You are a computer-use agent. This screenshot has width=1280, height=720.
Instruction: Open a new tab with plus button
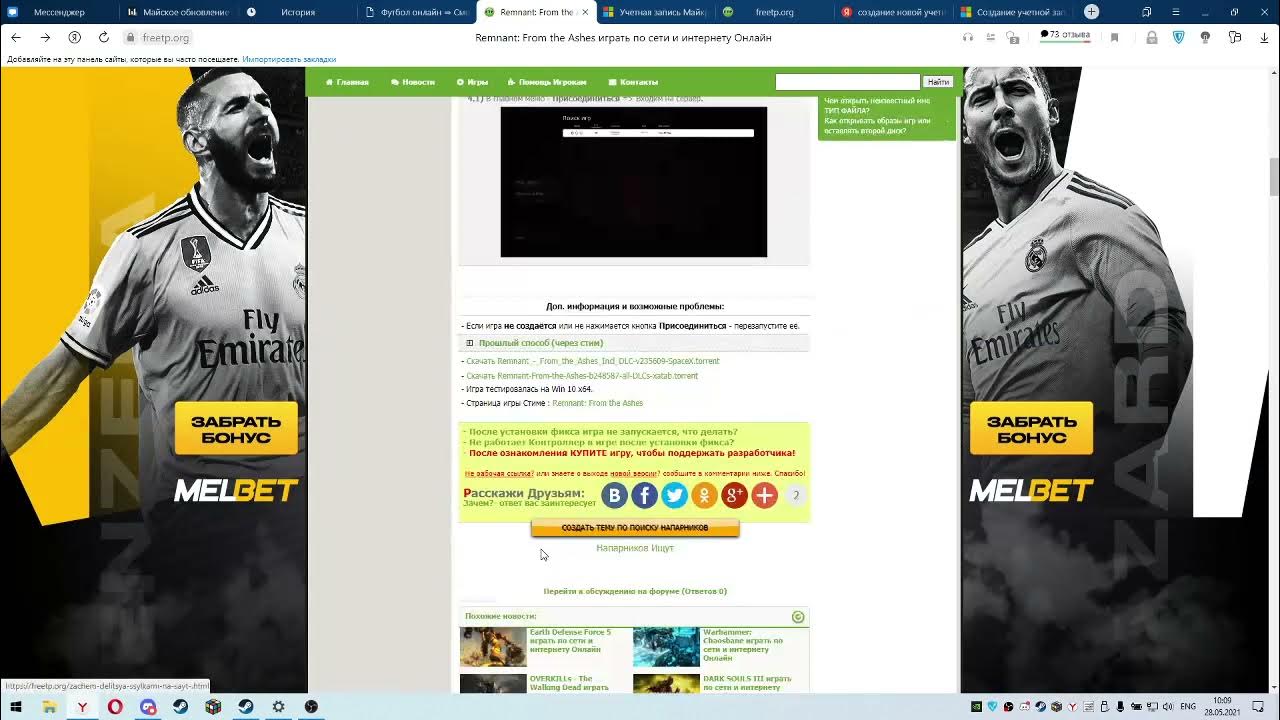click(1092, 12)
